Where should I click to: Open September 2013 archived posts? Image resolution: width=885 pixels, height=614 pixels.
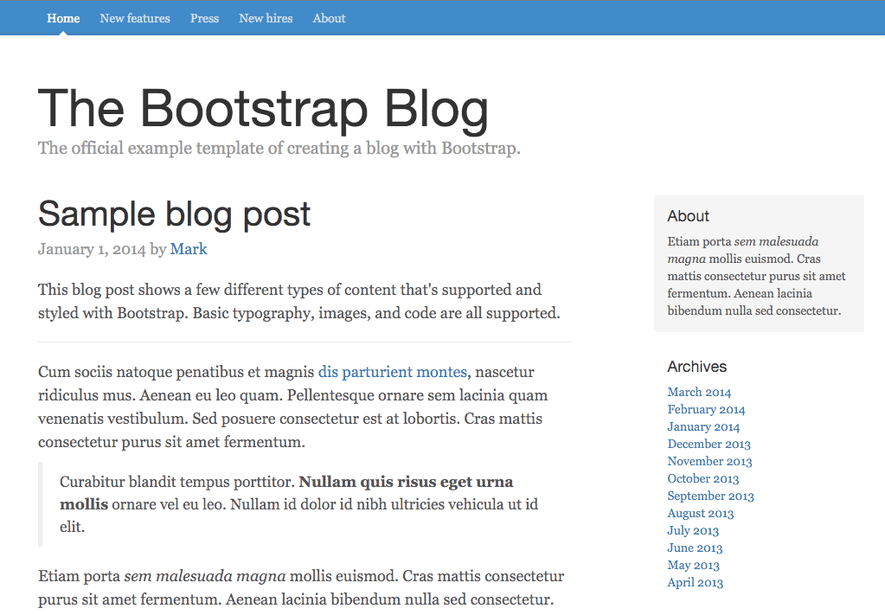point(711,496)
